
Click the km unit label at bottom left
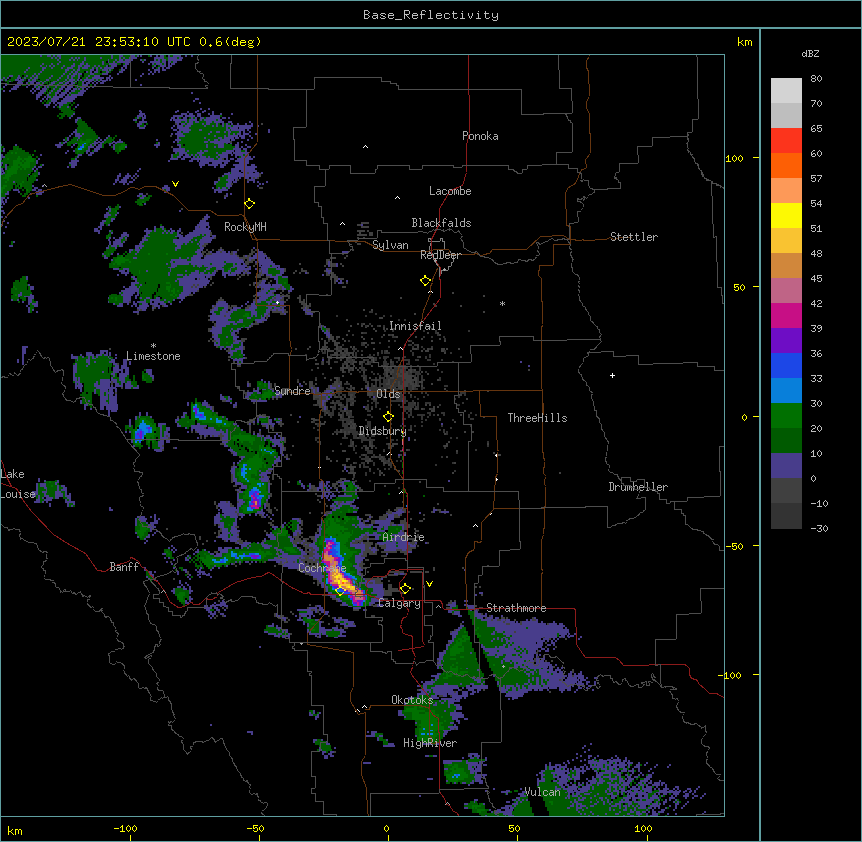[15, 830]
